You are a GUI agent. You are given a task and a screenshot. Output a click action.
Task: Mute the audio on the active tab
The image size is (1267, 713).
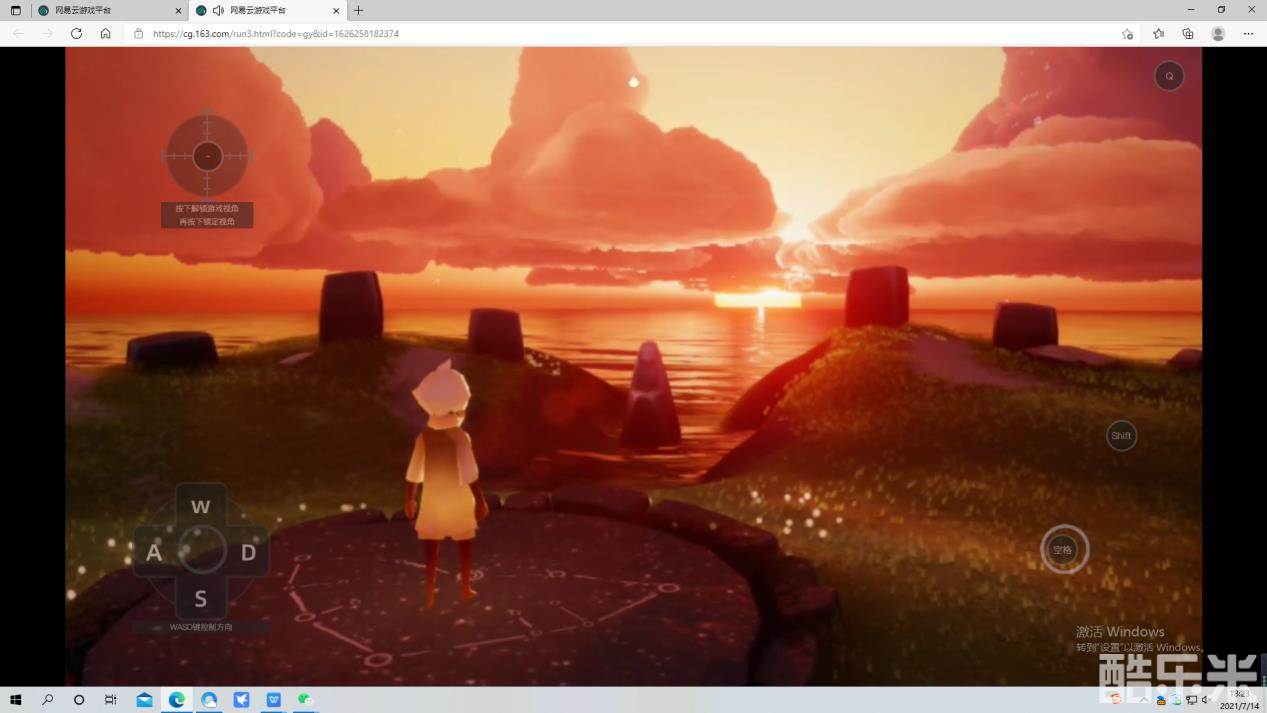click(x=218, y=11)
